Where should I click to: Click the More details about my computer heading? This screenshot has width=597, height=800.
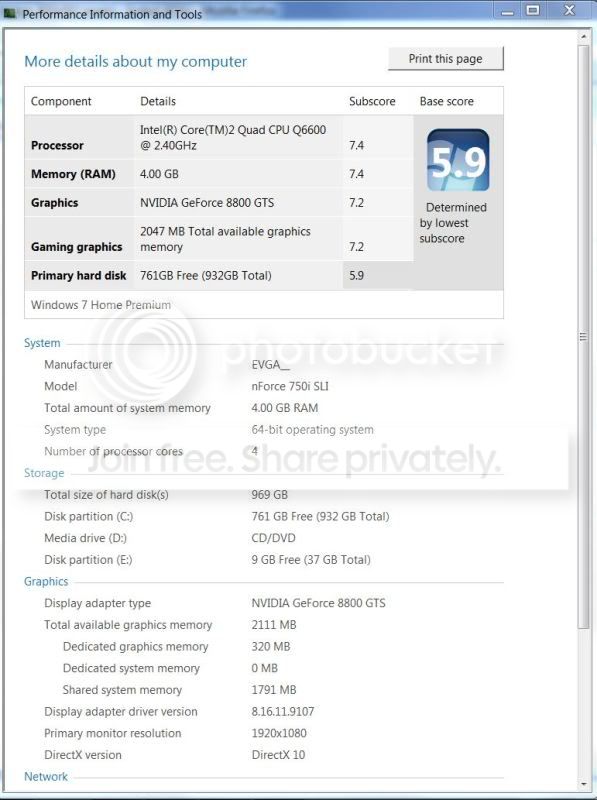tap(136, 62)
